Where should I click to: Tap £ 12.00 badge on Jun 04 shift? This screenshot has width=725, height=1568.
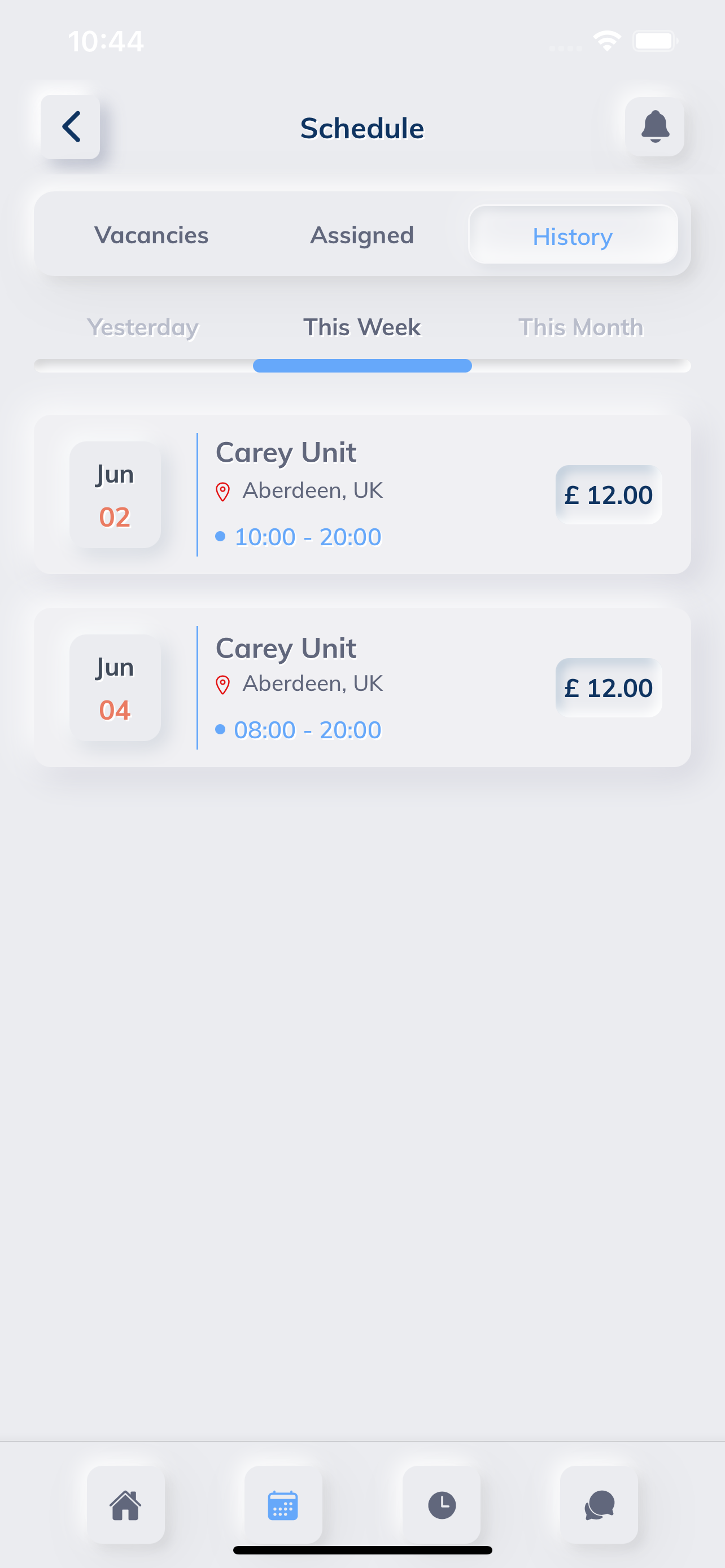click(x=608, y=688)
